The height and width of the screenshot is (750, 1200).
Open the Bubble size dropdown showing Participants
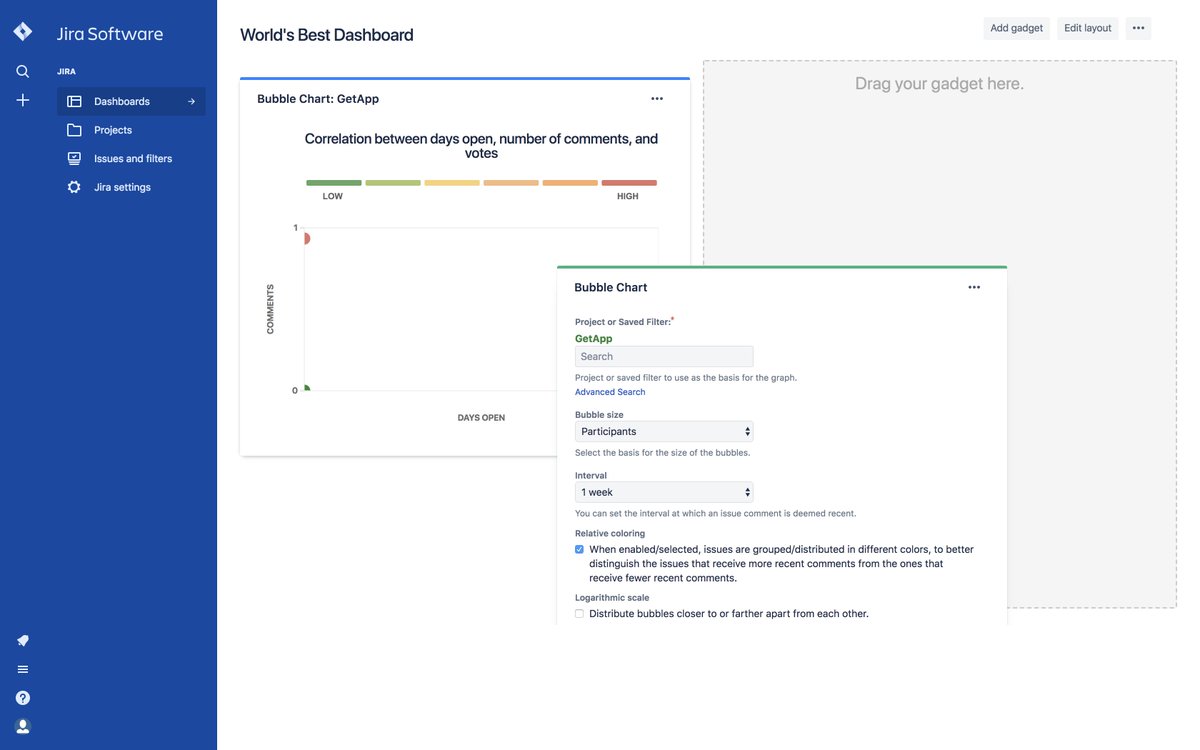point(664,429)
